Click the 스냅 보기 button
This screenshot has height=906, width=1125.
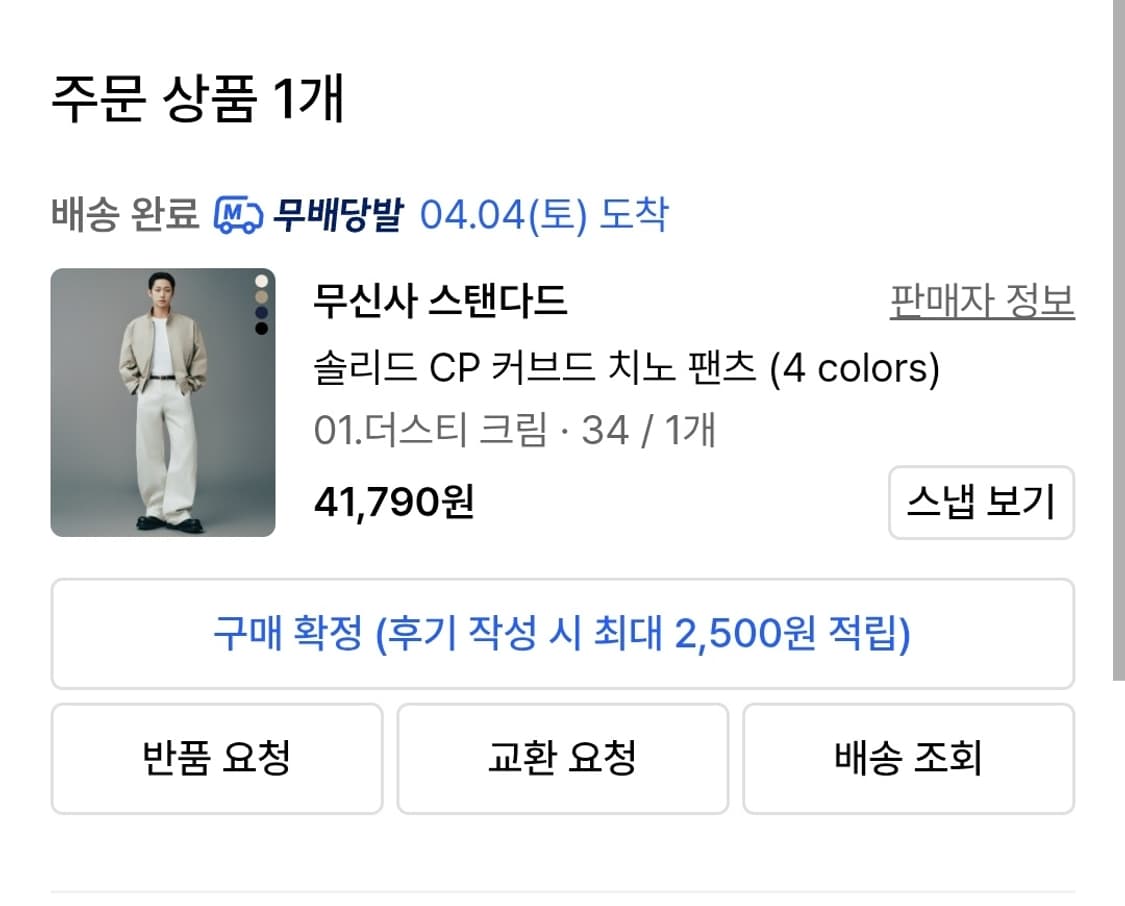[983, 504]
